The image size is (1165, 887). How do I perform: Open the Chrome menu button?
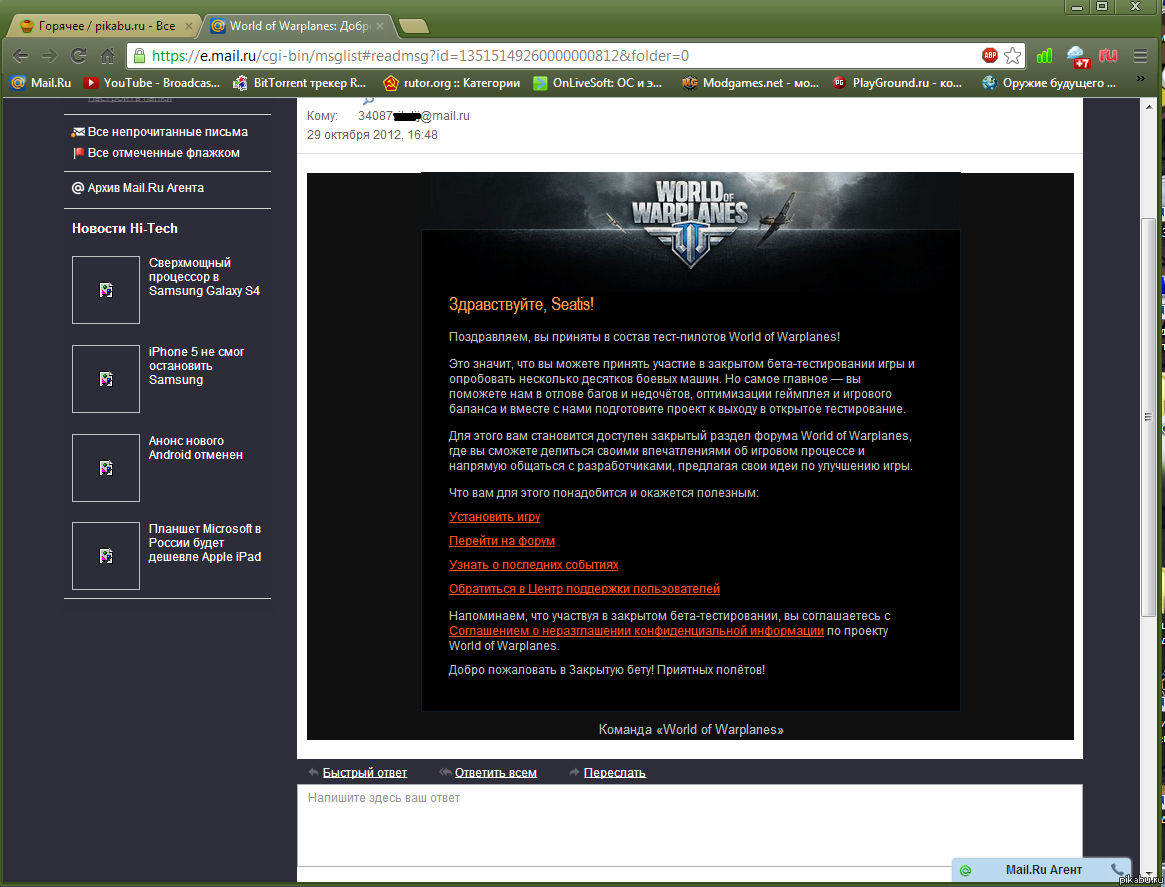point(1140,56)
